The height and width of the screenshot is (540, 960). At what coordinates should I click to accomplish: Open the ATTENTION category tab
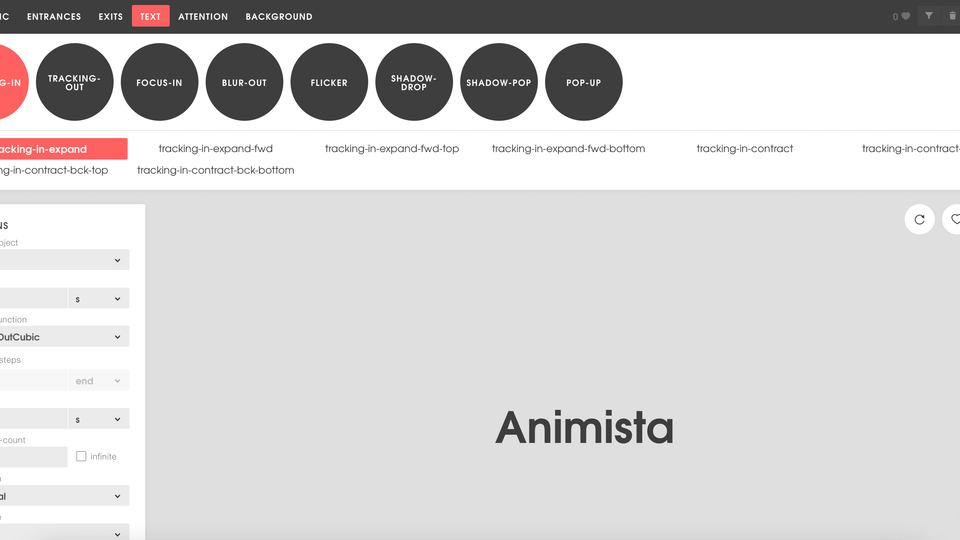[x=203, y=17]
